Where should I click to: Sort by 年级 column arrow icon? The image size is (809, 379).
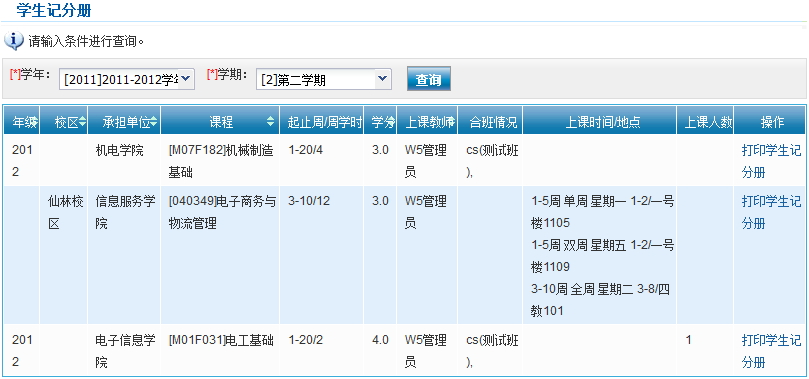(x=36, y=122)
